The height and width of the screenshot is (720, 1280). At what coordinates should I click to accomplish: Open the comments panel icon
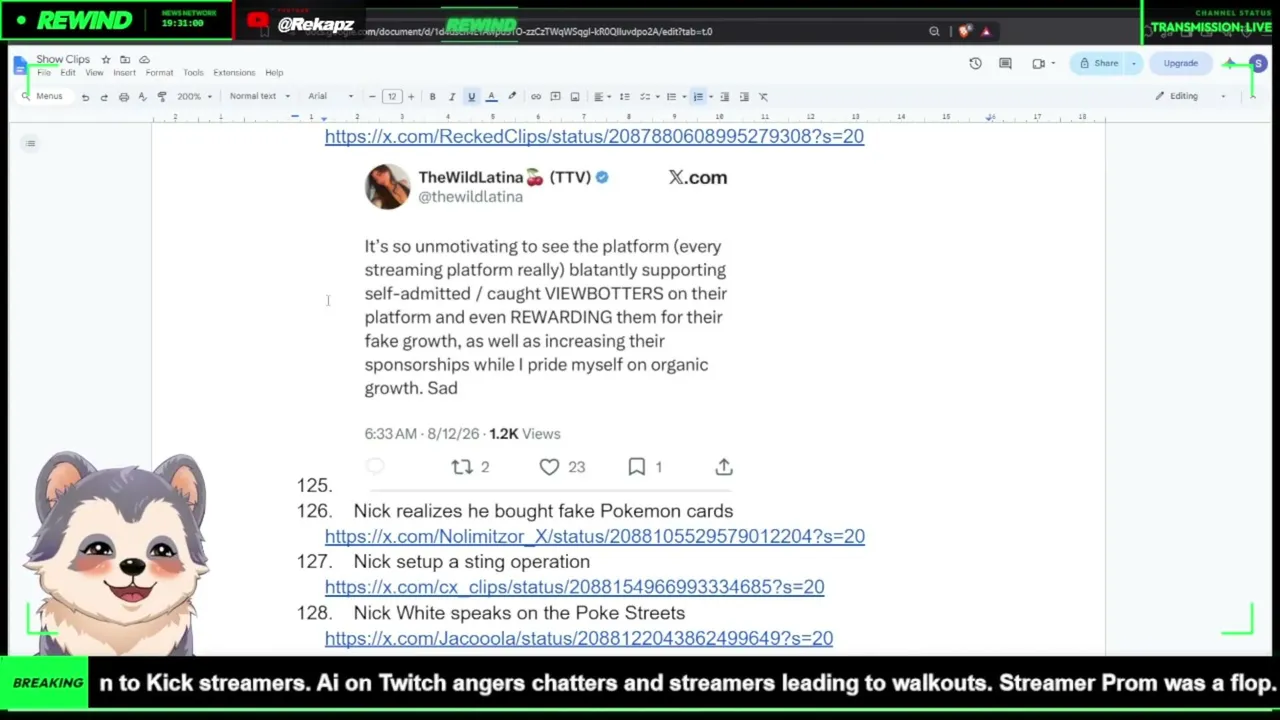[x=1005, y=63]
